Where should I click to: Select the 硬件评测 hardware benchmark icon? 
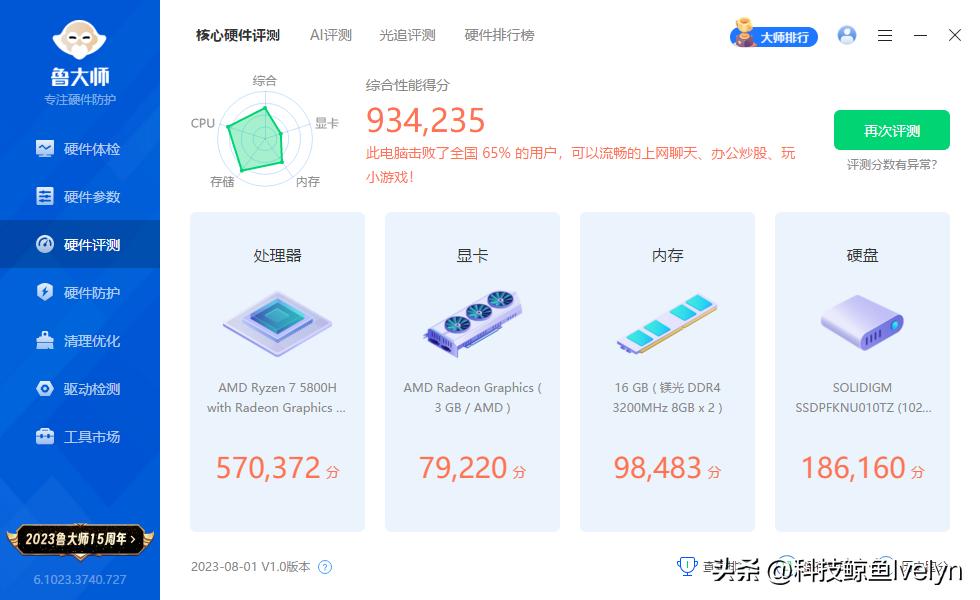click(x=80, y=244)
